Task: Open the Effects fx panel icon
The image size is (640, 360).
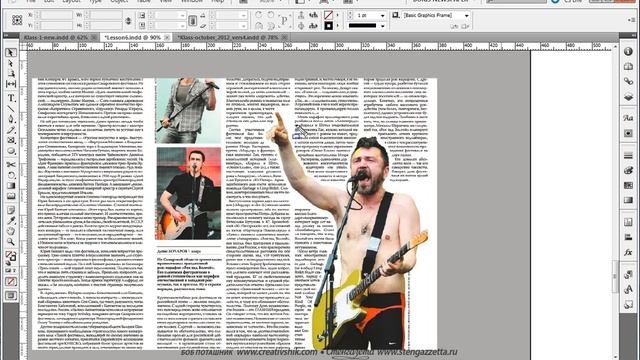Action: coord(628,252)
